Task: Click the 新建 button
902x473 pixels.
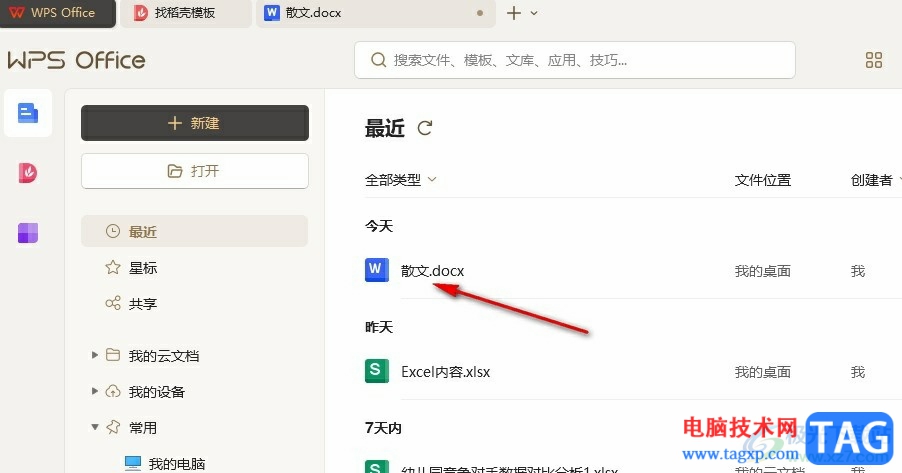Action: tap(194, 123)
